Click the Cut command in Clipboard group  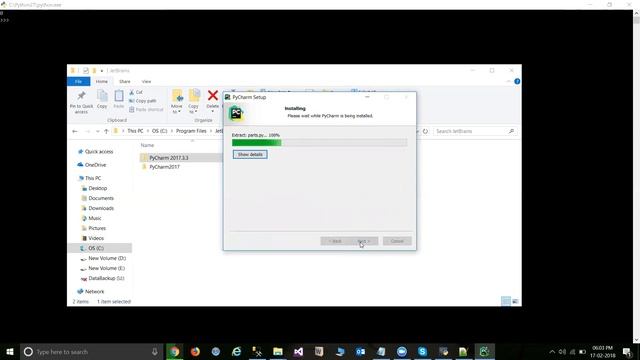click(136, 93)
